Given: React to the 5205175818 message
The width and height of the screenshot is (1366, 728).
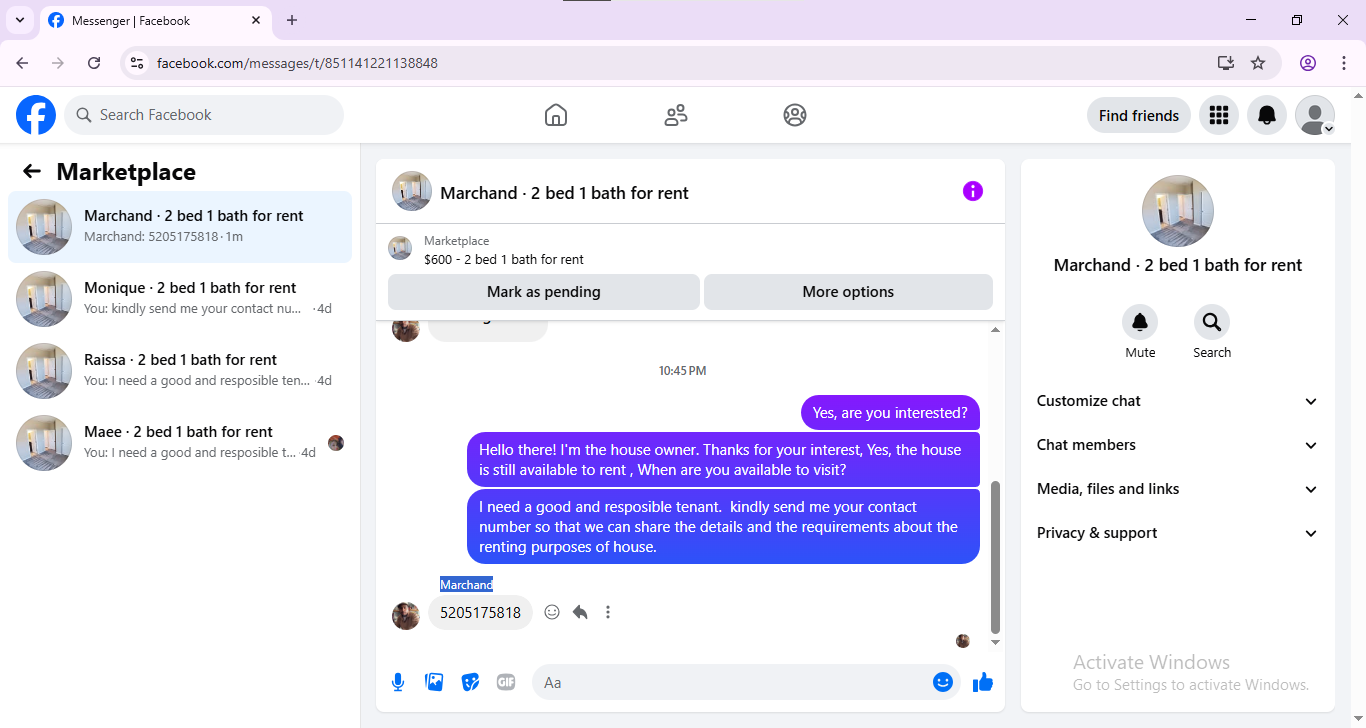Looking at the screenshot, I should pos(552,612).
